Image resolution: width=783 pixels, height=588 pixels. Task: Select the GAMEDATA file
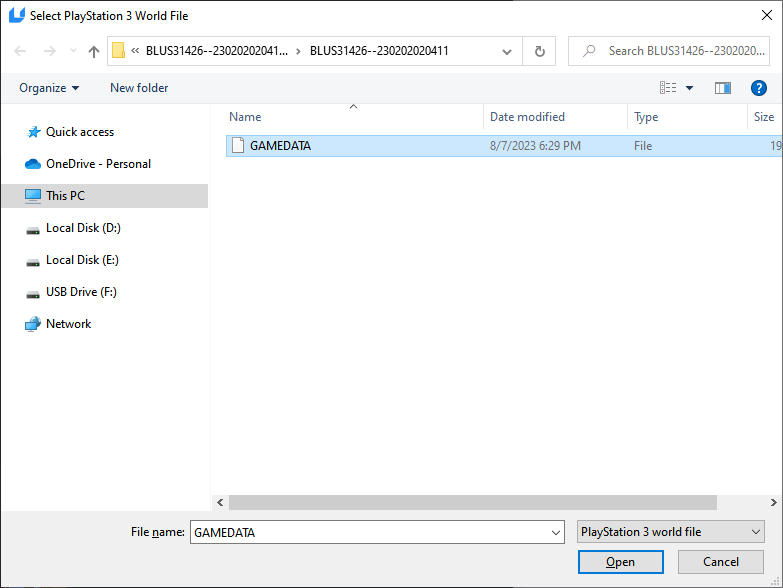504,146
